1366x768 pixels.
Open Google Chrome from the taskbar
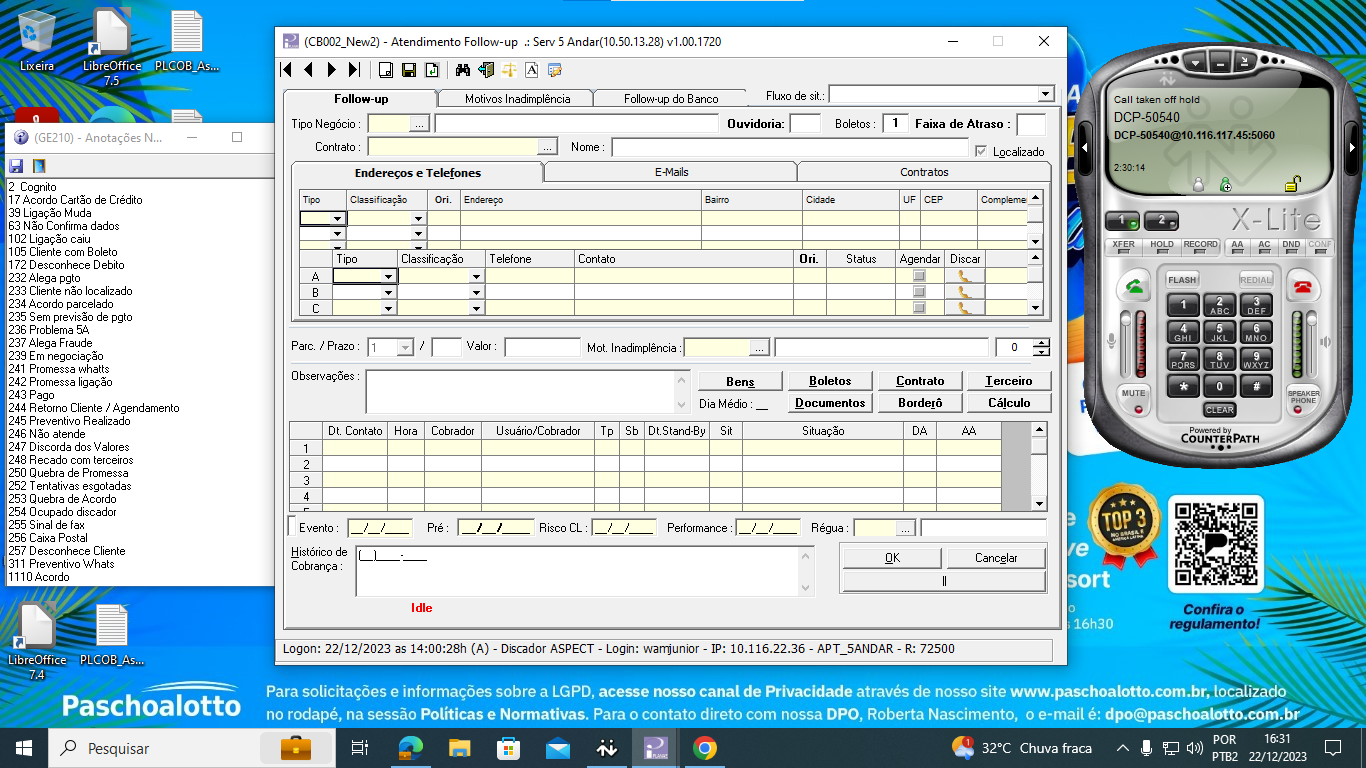(x=704, y=748)
